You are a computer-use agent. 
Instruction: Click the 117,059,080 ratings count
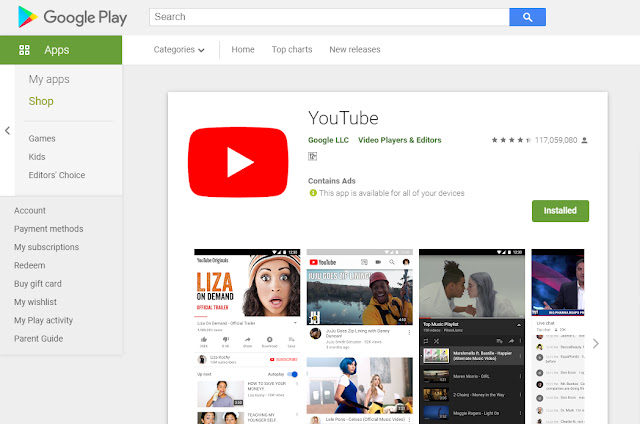(x=556, y=140)
